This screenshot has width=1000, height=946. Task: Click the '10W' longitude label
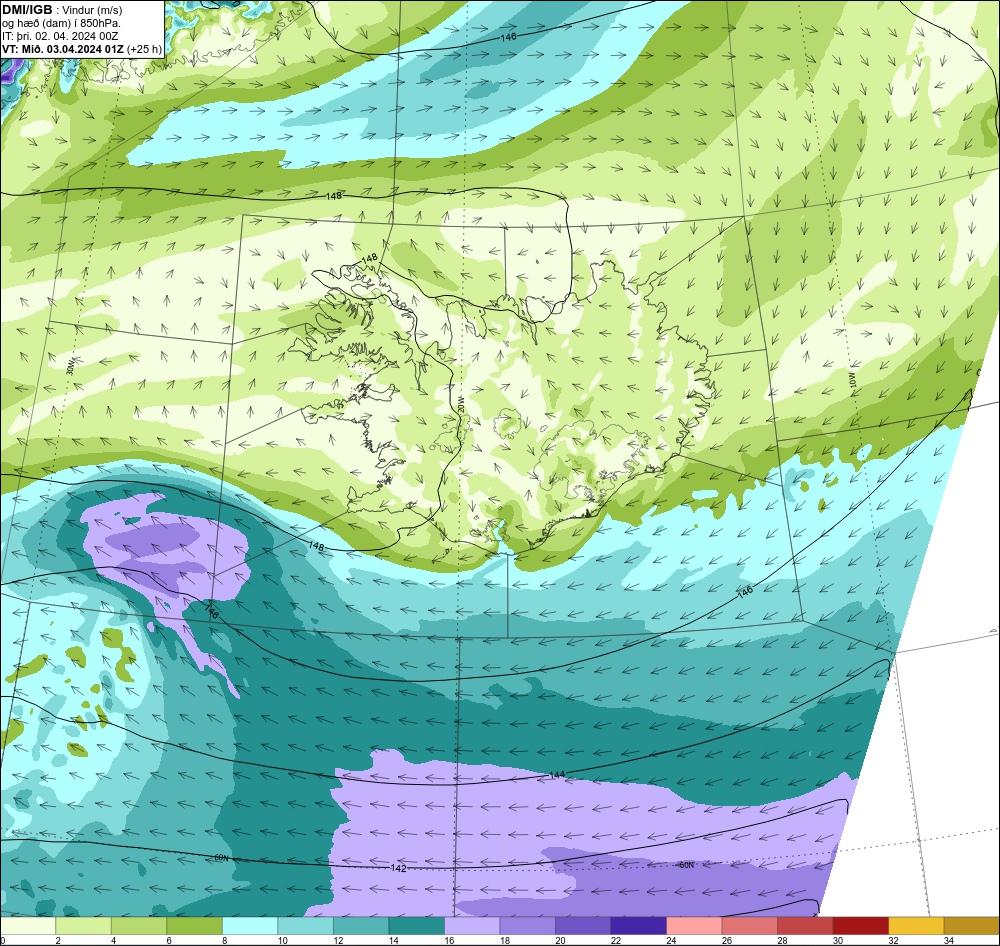click(x=851, y=381)
